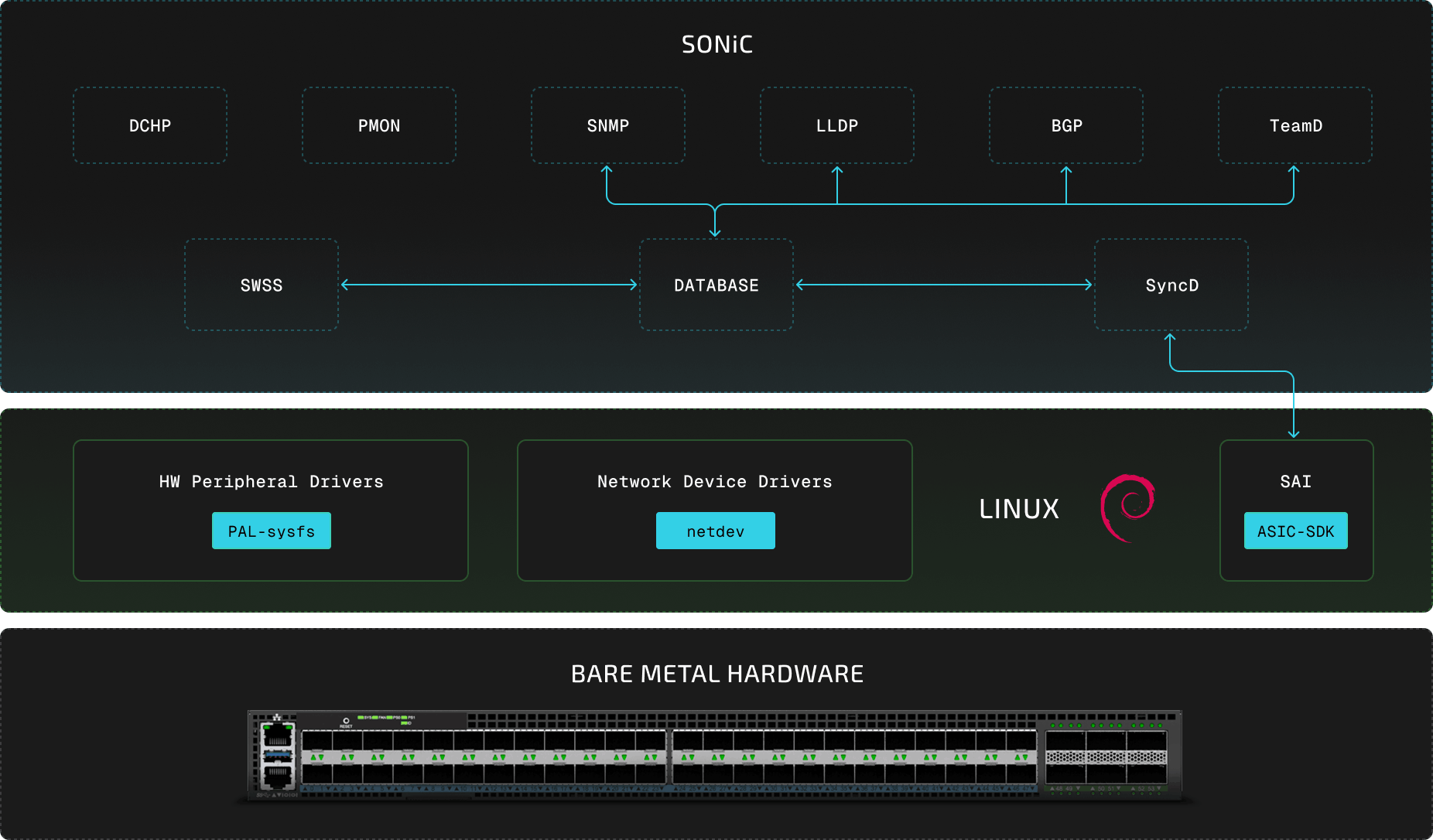Screen dimensions: 1433x840
Task: Select the PMON container box
Action: (379, 125)
